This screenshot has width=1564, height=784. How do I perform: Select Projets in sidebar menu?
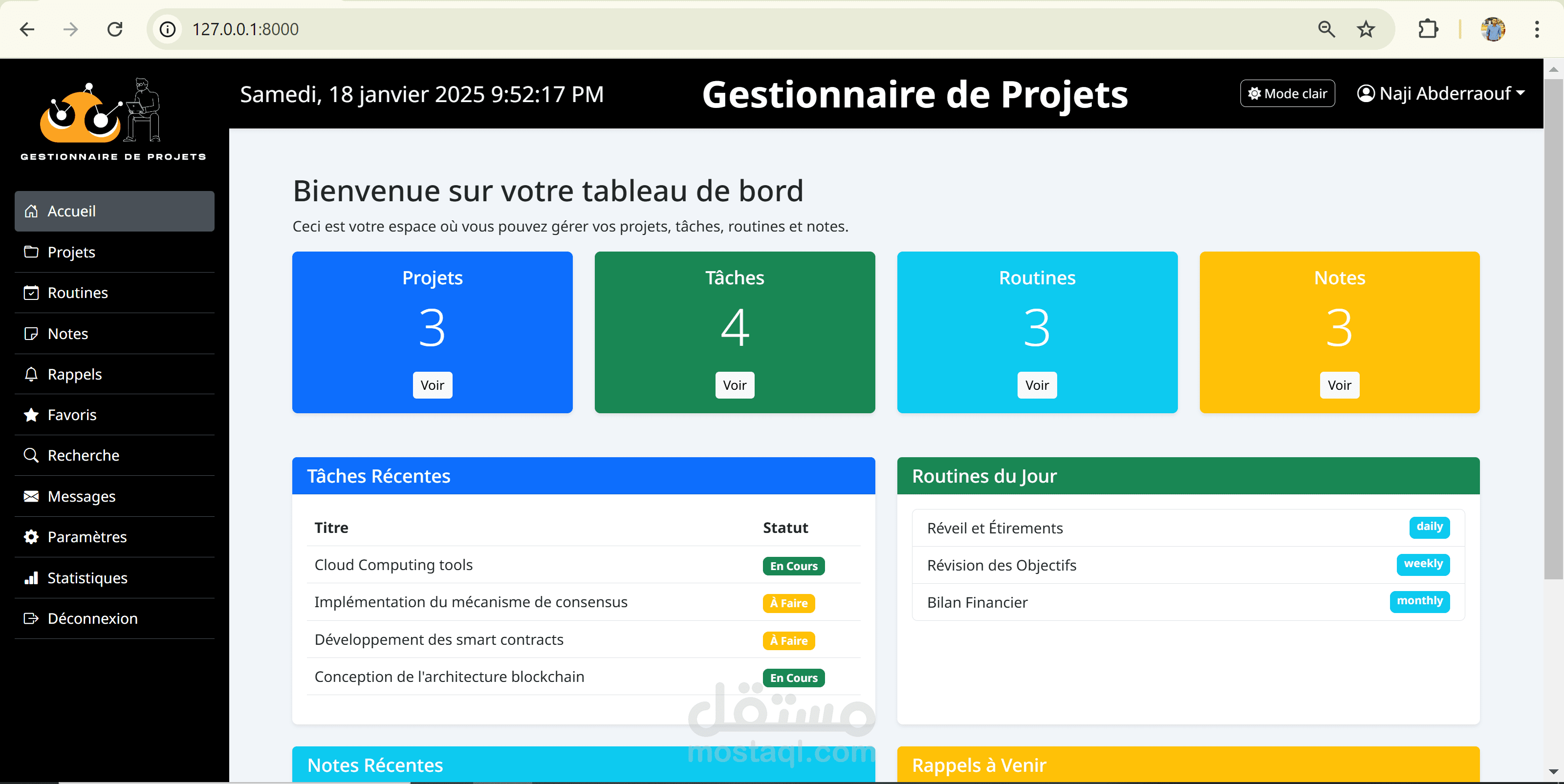click(x=72, y=252)
